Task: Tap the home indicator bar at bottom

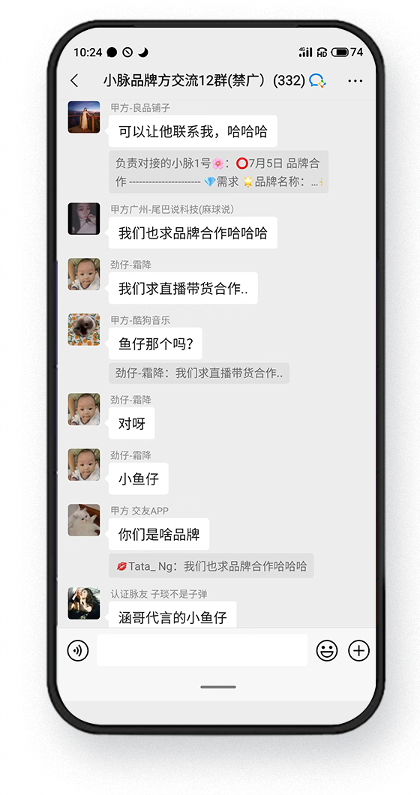Action: (x=218, y=687)
